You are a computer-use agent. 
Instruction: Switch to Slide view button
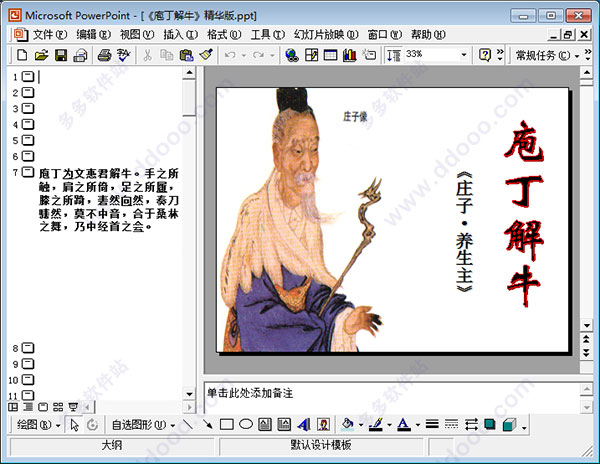(x=43, y=407)
